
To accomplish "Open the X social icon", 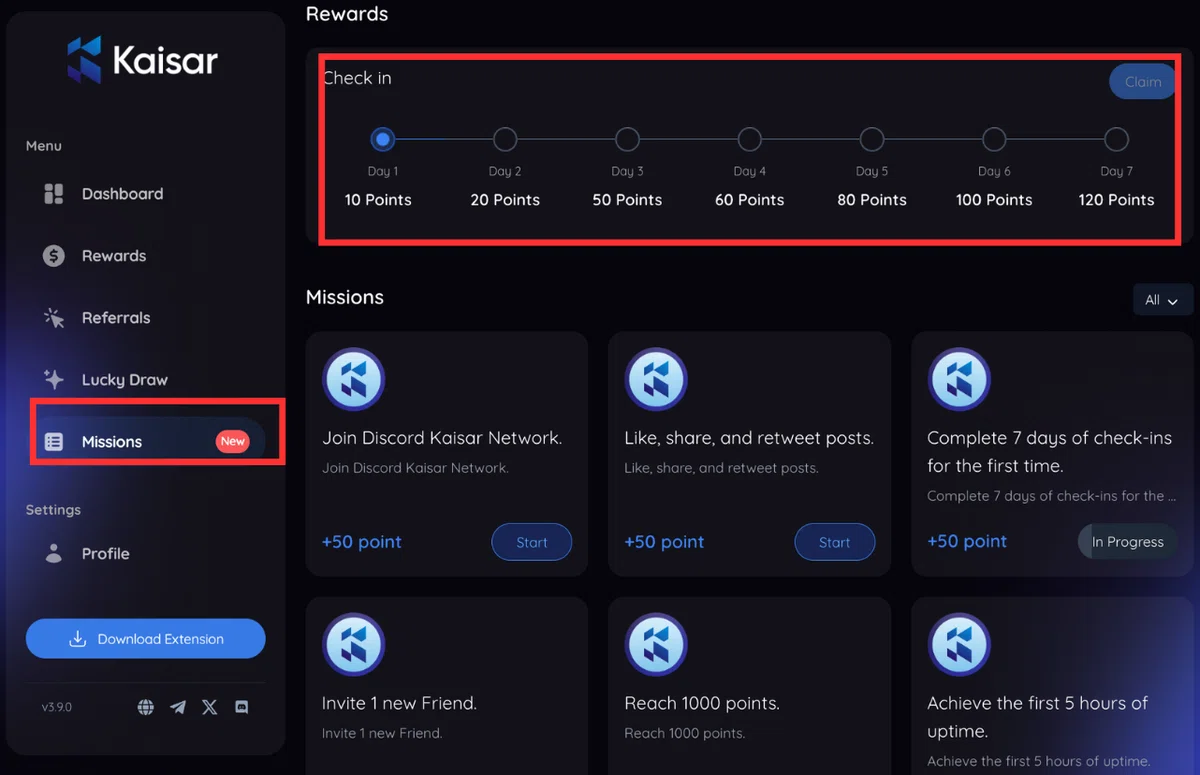I will 209,707.
